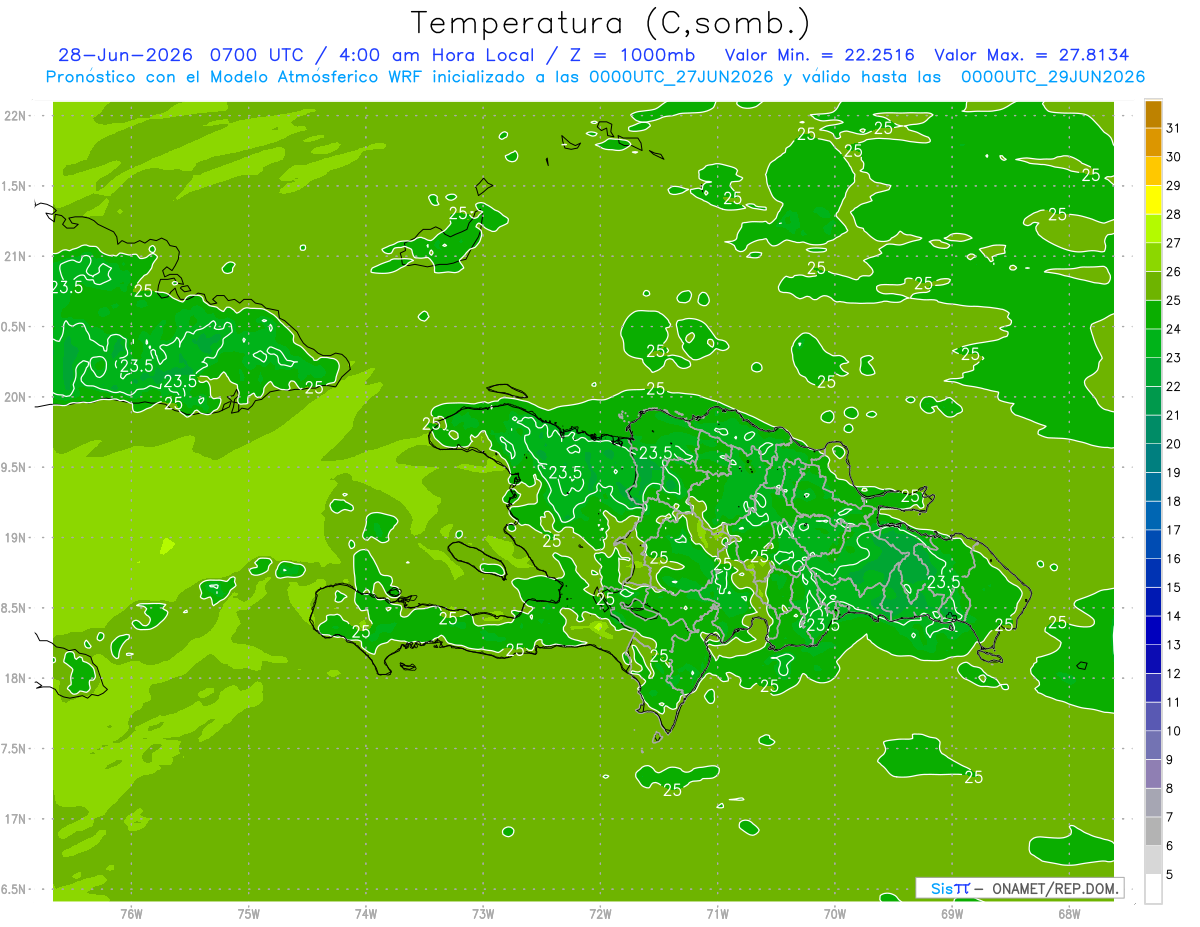Click the "23" label on the color scale
The width and height of the screenshot is (1200, 927).
point(1174,358)
